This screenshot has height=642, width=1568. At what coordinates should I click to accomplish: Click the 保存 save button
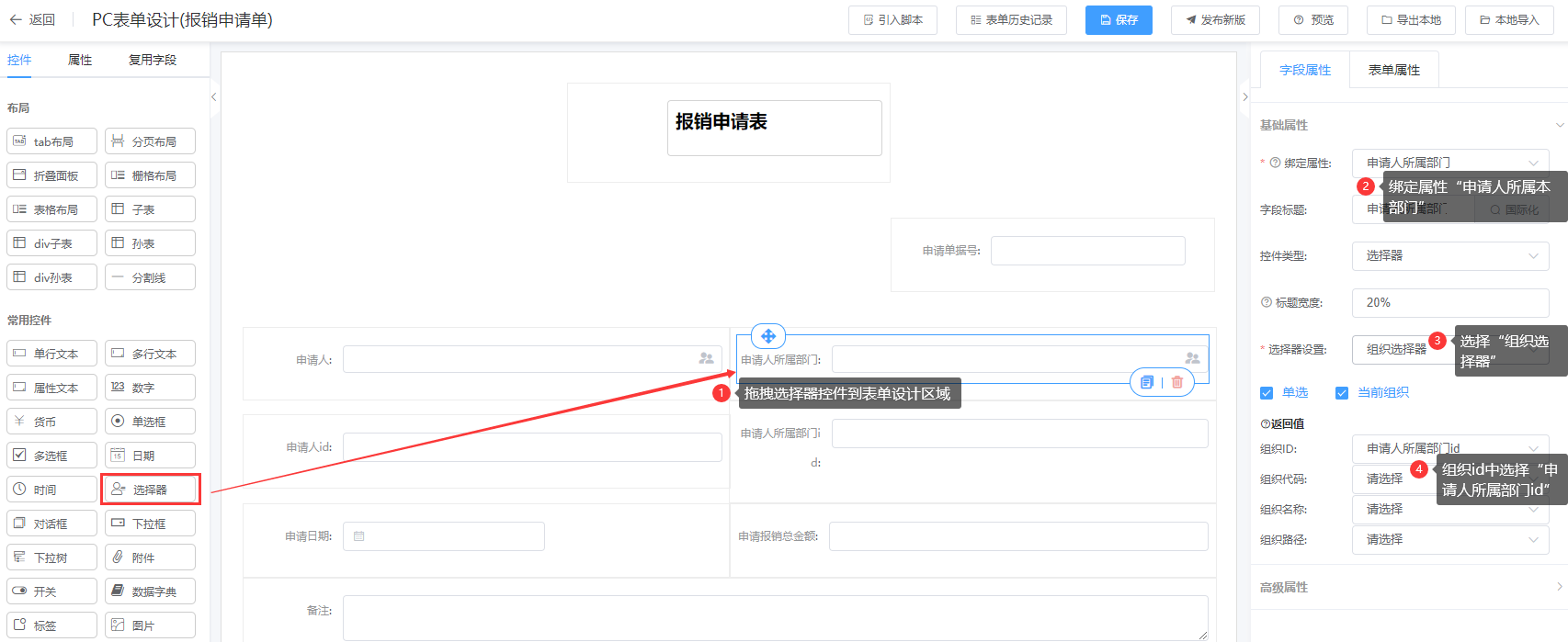[x=1119, y=19]
